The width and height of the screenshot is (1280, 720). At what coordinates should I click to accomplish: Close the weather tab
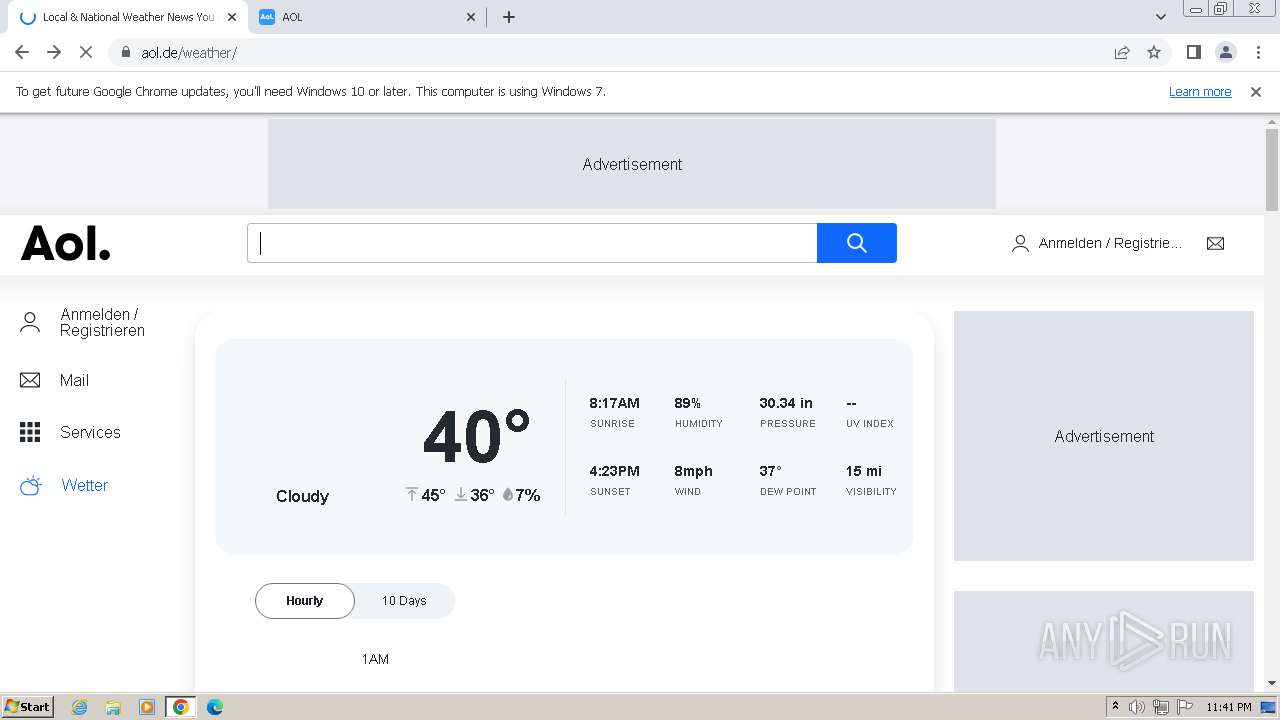click(232, 17)
